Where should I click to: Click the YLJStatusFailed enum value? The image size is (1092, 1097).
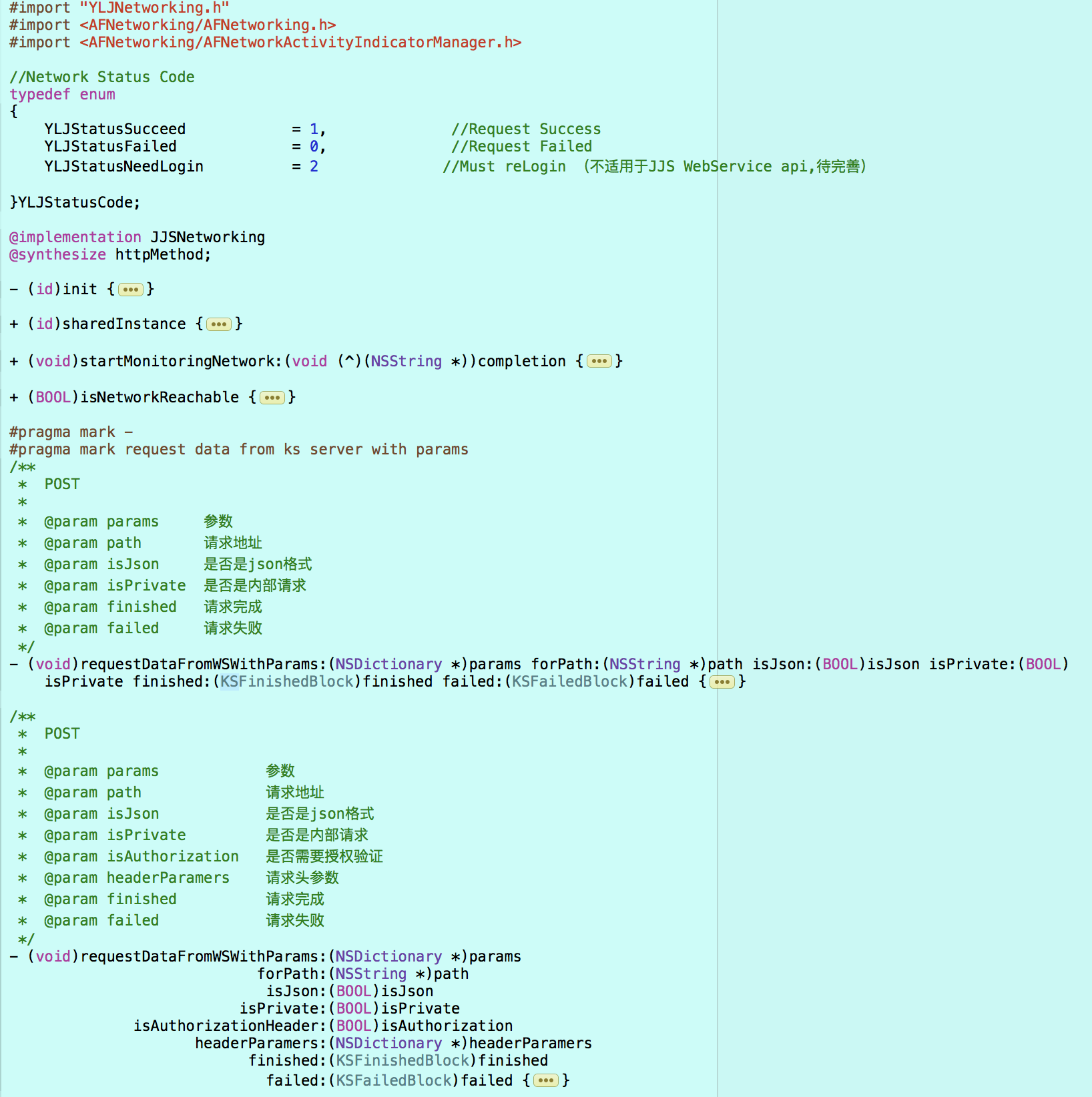coord(110,147)
